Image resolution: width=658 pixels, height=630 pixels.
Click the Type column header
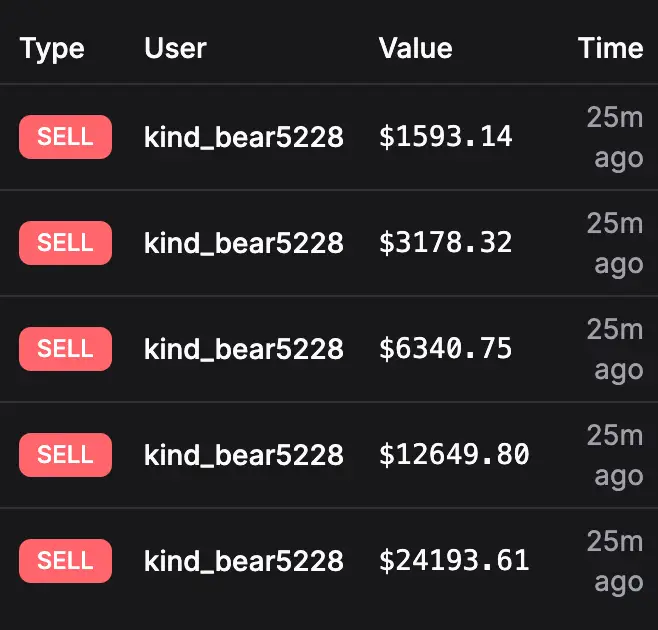(x=52, y=50)
